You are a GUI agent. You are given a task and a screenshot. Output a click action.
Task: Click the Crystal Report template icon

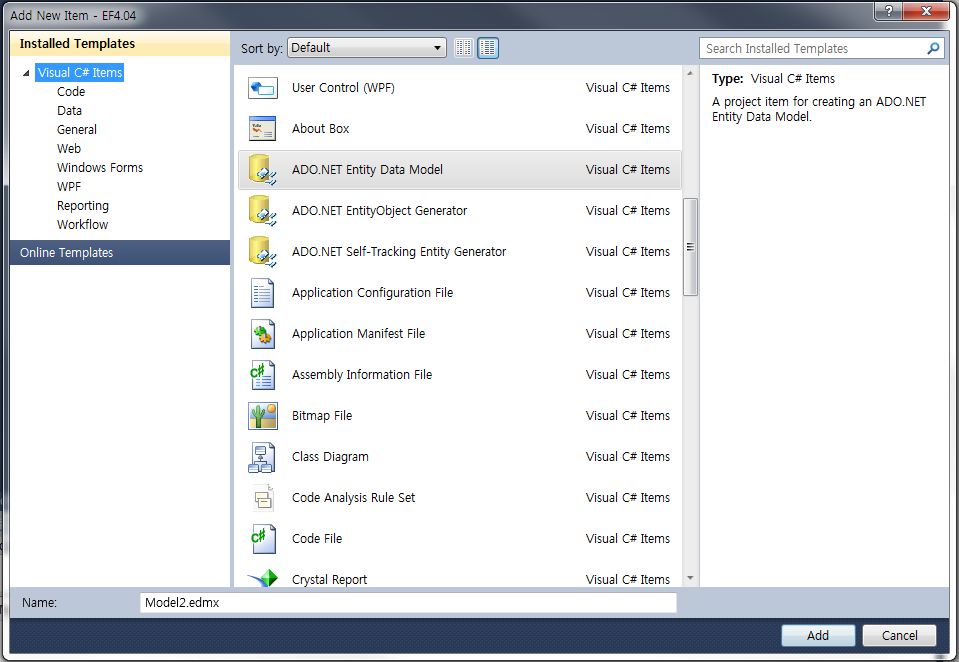263,578
